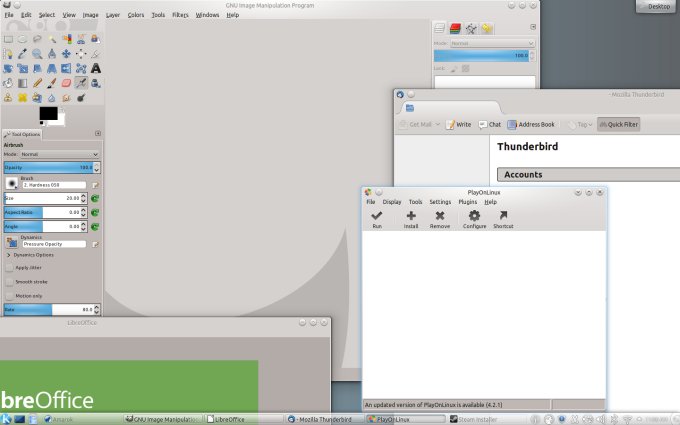Open Tool Options panel configuration menu
Image resolution: width=680 pixels, height=425 pixels.
[x=98, y=134]
